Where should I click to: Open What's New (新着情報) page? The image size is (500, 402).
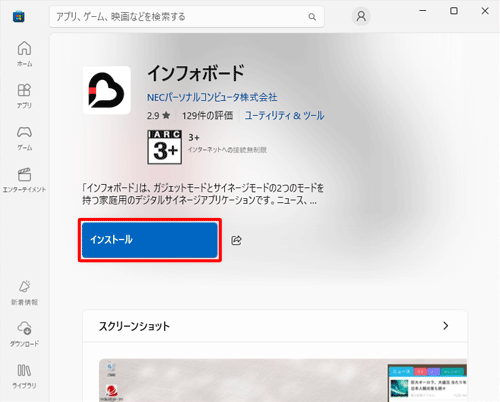(24, 293)
